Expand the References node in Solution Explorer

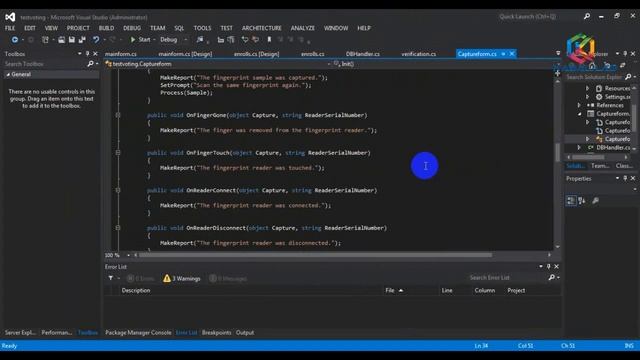point(579,105)
